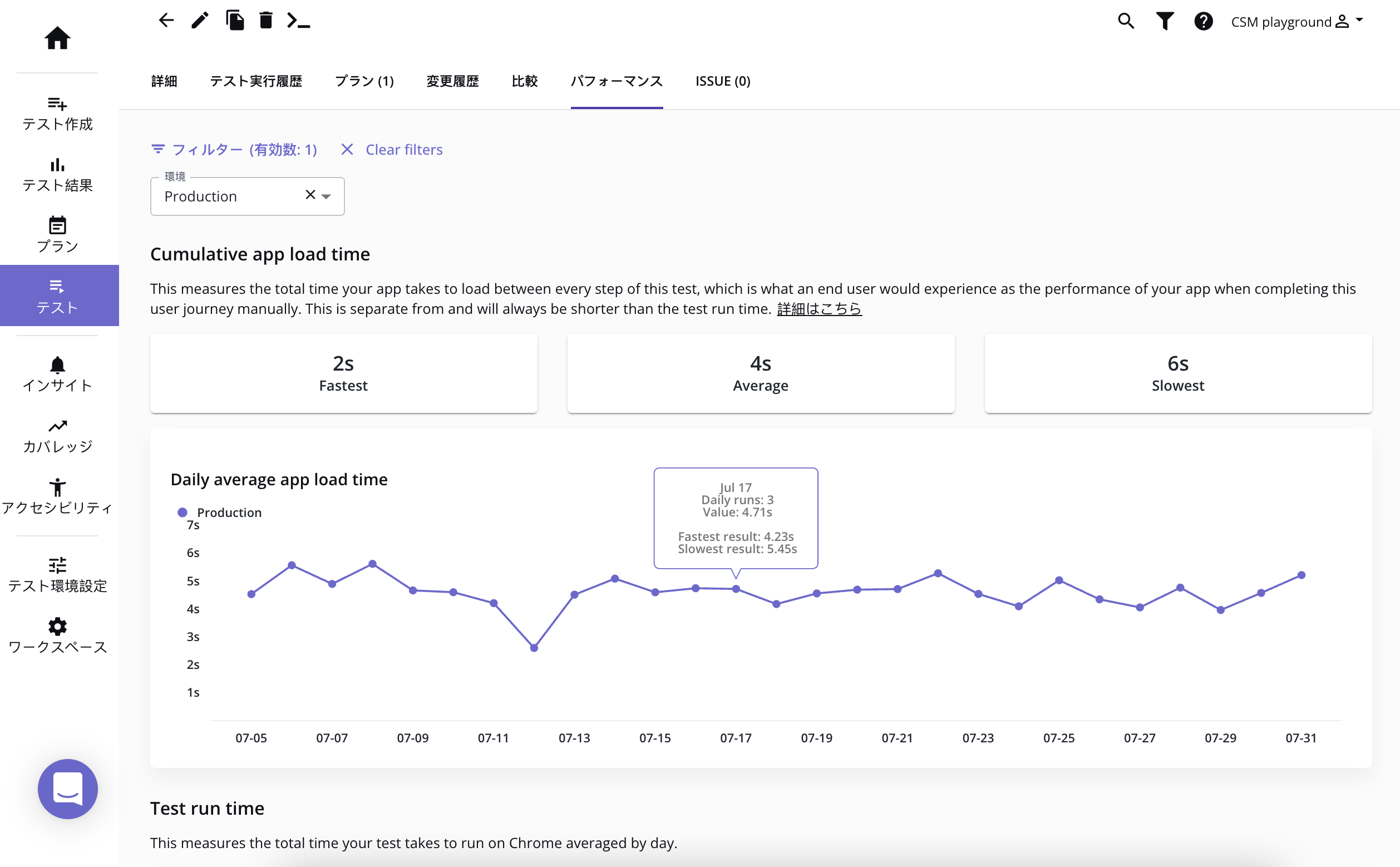Viewport: 1400px width, 867px height.
Task: Click the duplicate test copy icon
Action: pyautogui.click(x=234, y=21)
